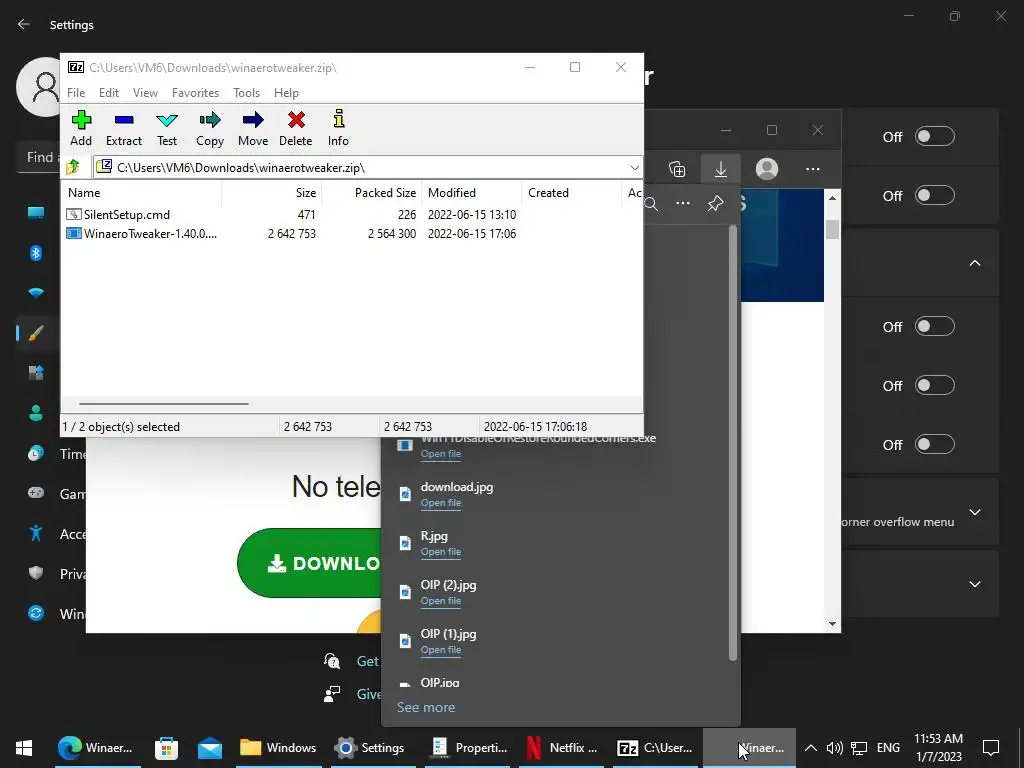The height and width of the screenshot is (768, 1024).
Task: Open the volume control in system tray
Action: (834, 748)
